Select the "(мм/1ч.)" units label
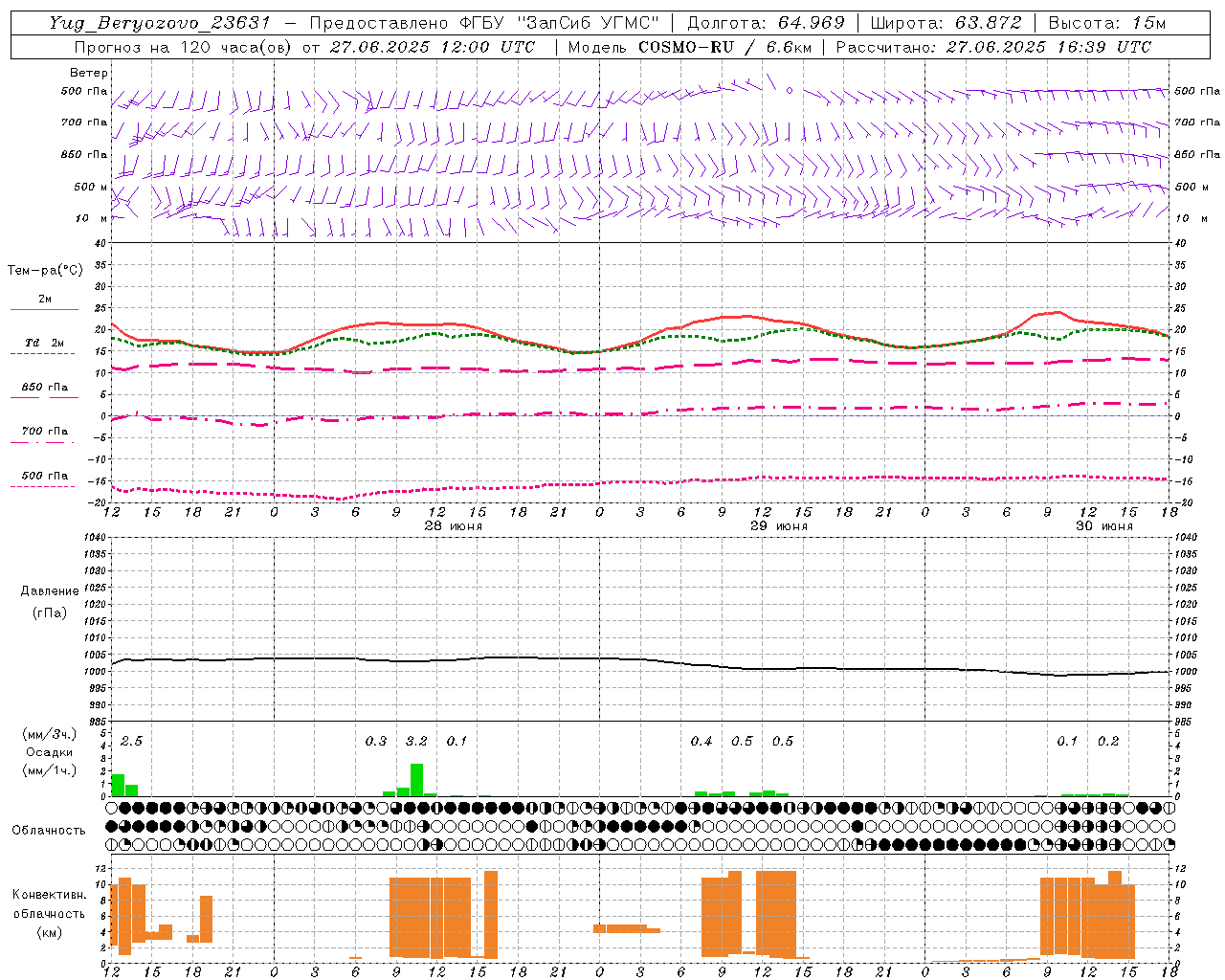1225x980 pixels. point(50,770)
